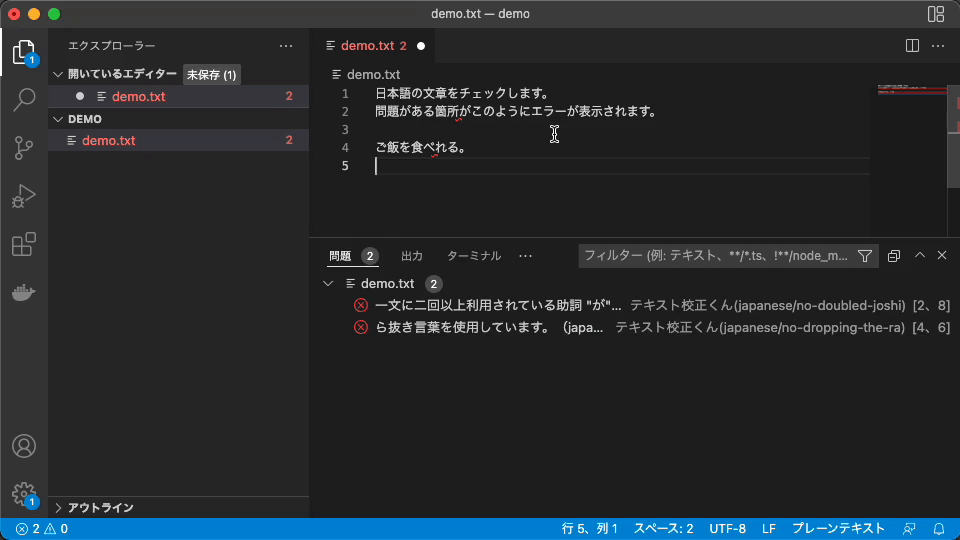Open the Docker view icon

click(24, 293)
